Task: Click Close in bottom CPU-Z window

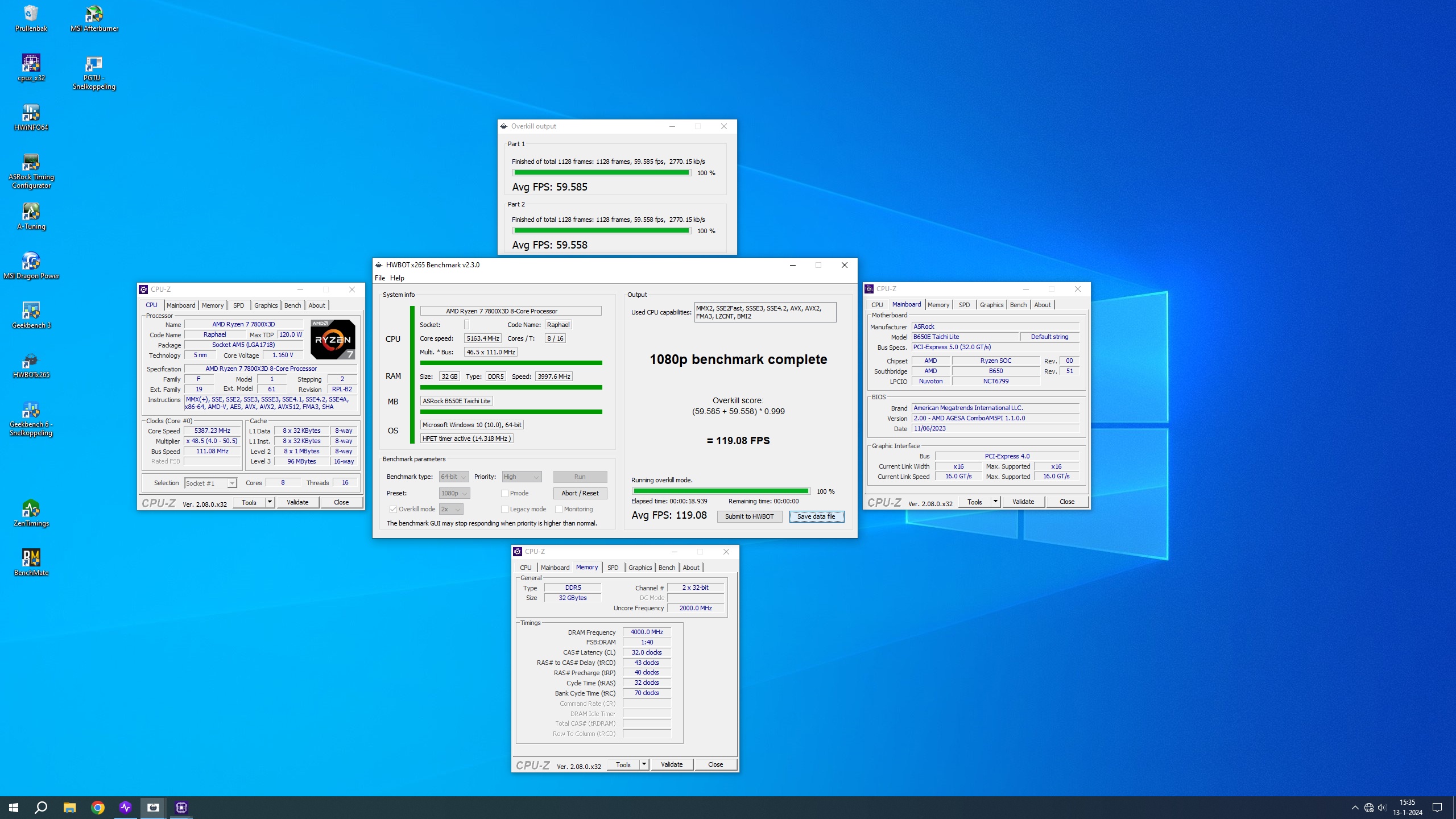Action: pyautogui.click(x=715, y=764)
